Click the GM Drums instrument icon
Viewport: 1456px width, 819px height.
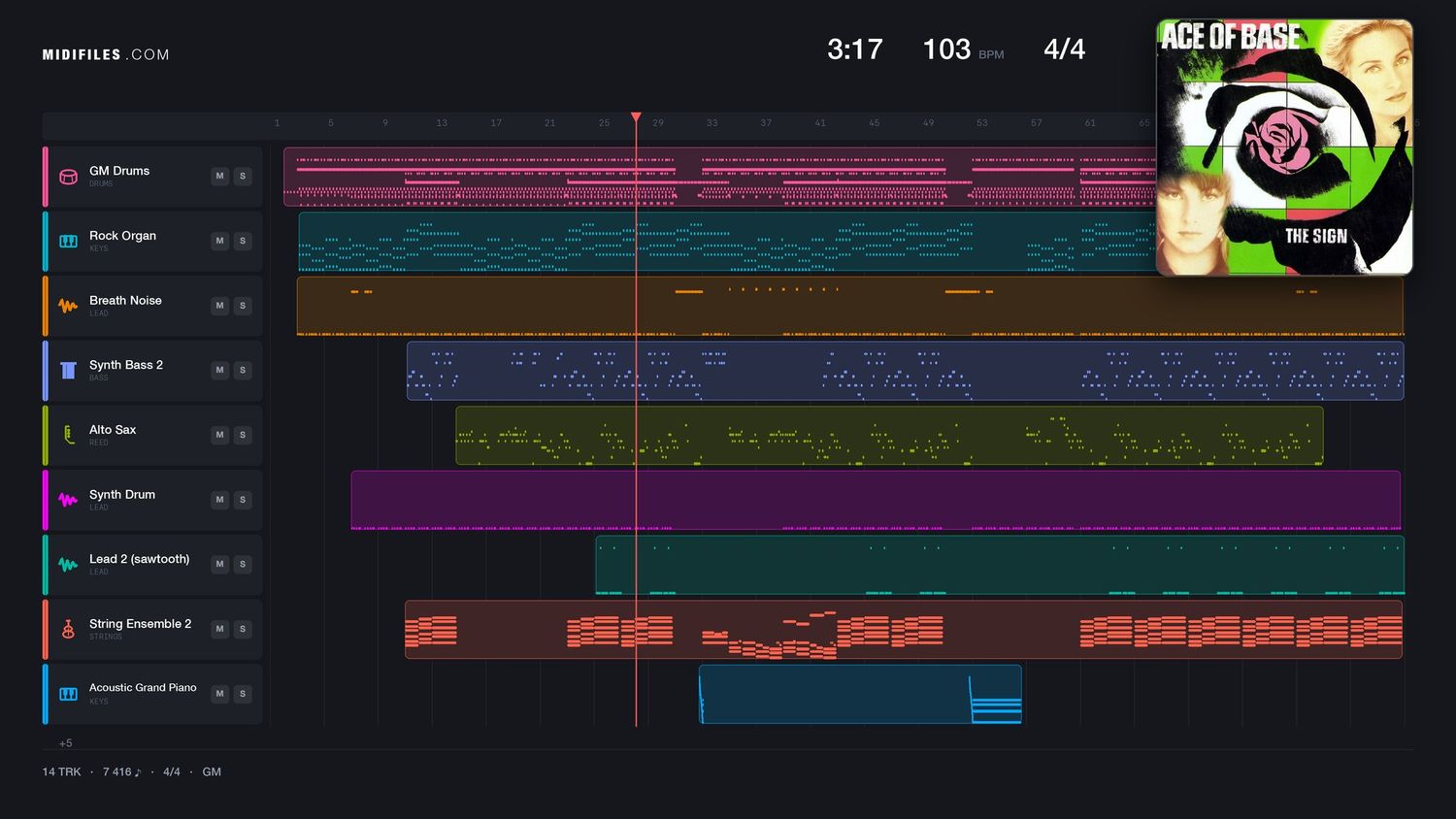coord(68,177)
